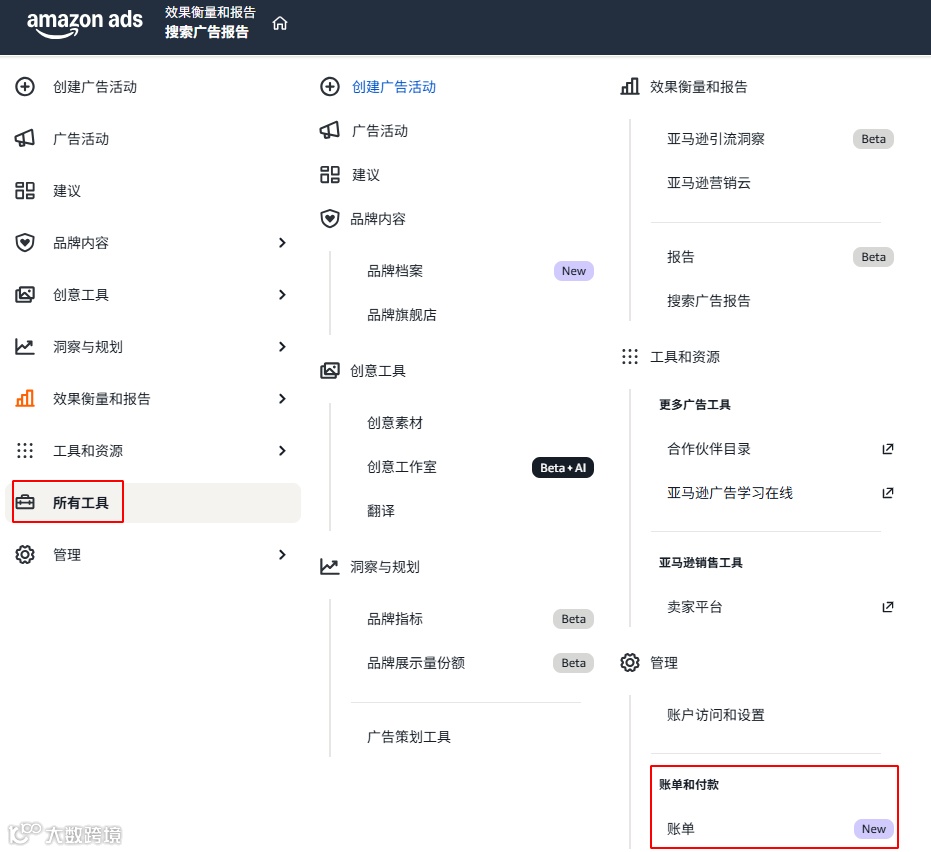Click 搜索广告报告 breadcrumb in header
931x852 pixels.
coord(207,32)
